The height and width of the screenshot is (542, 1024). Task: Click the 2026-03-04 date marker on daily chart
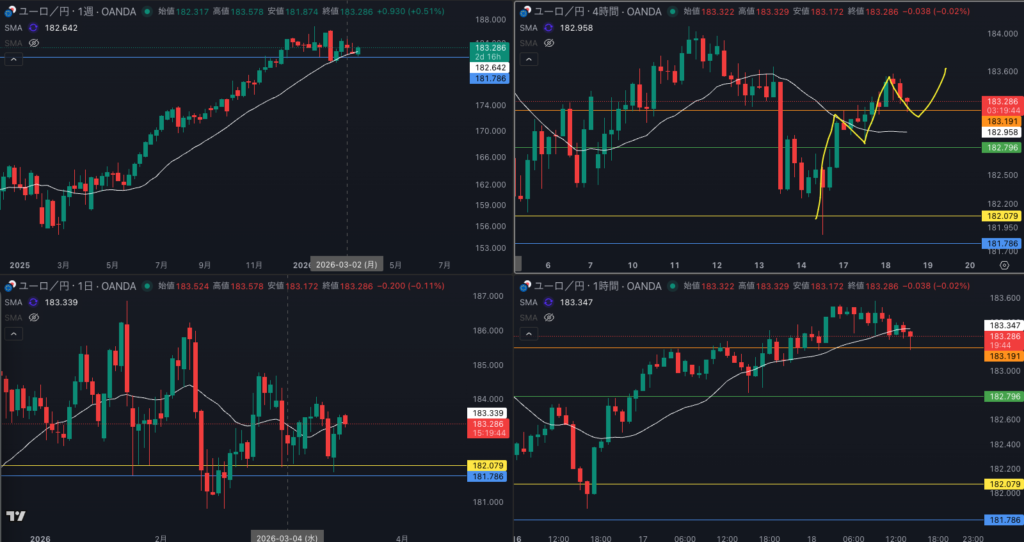[286, 536]
